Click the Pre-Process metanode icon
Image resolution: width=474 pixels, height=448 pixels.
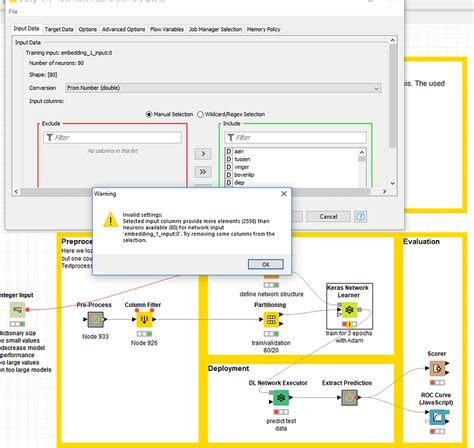pyautogui.click(x=95, y=319)
